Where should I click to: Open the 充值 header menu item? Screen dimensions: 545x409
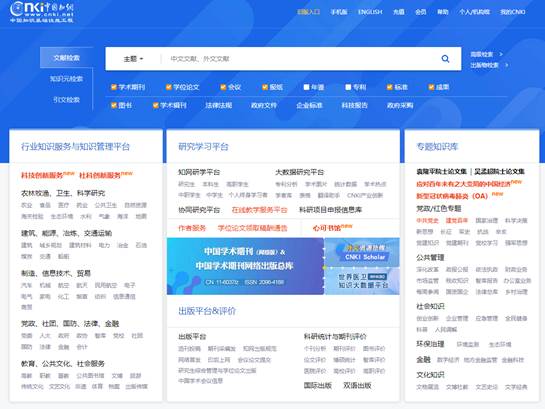coord(399,12)
